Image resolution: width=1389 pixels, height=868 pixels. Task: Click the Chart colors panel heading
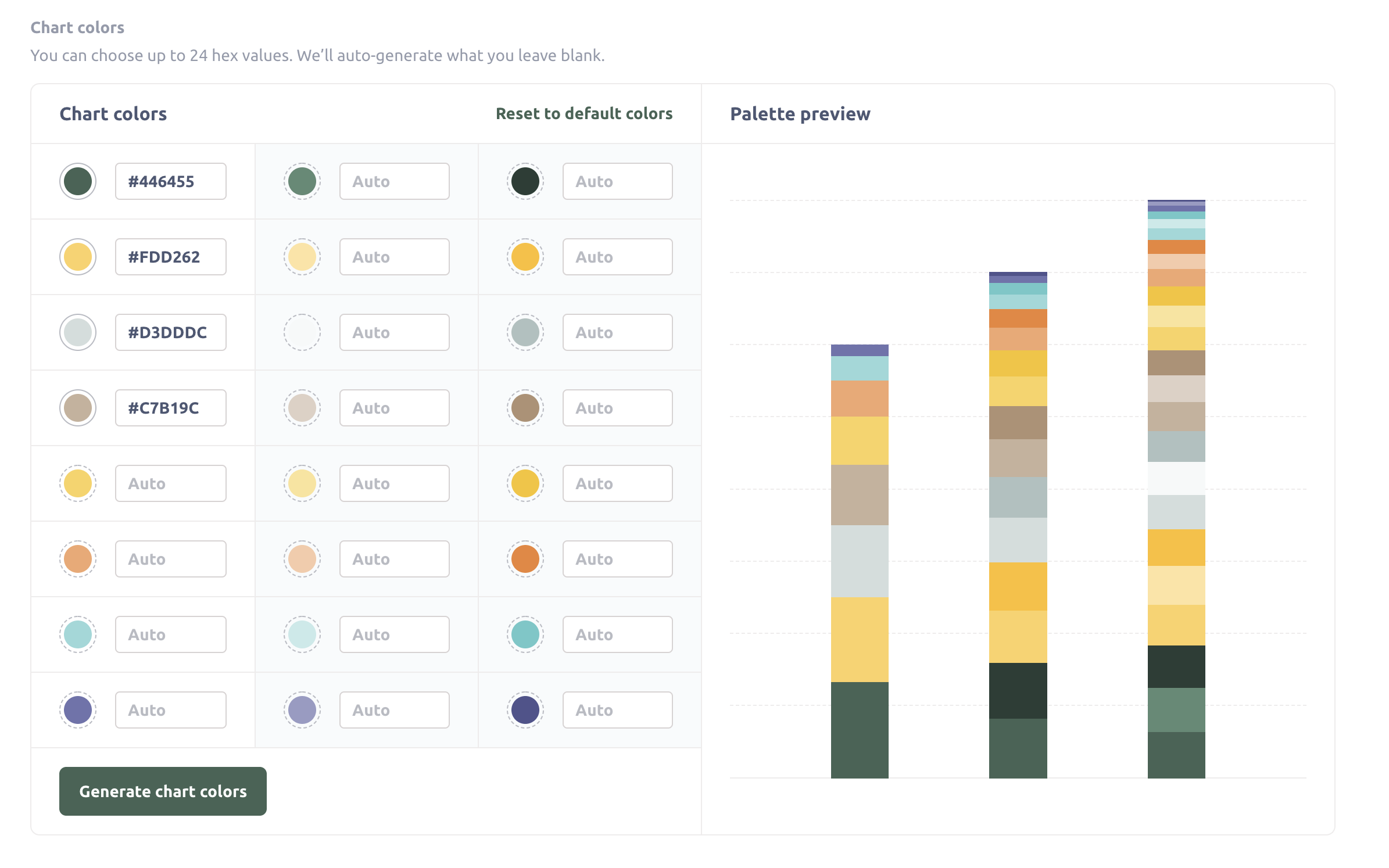click(113, 114)
